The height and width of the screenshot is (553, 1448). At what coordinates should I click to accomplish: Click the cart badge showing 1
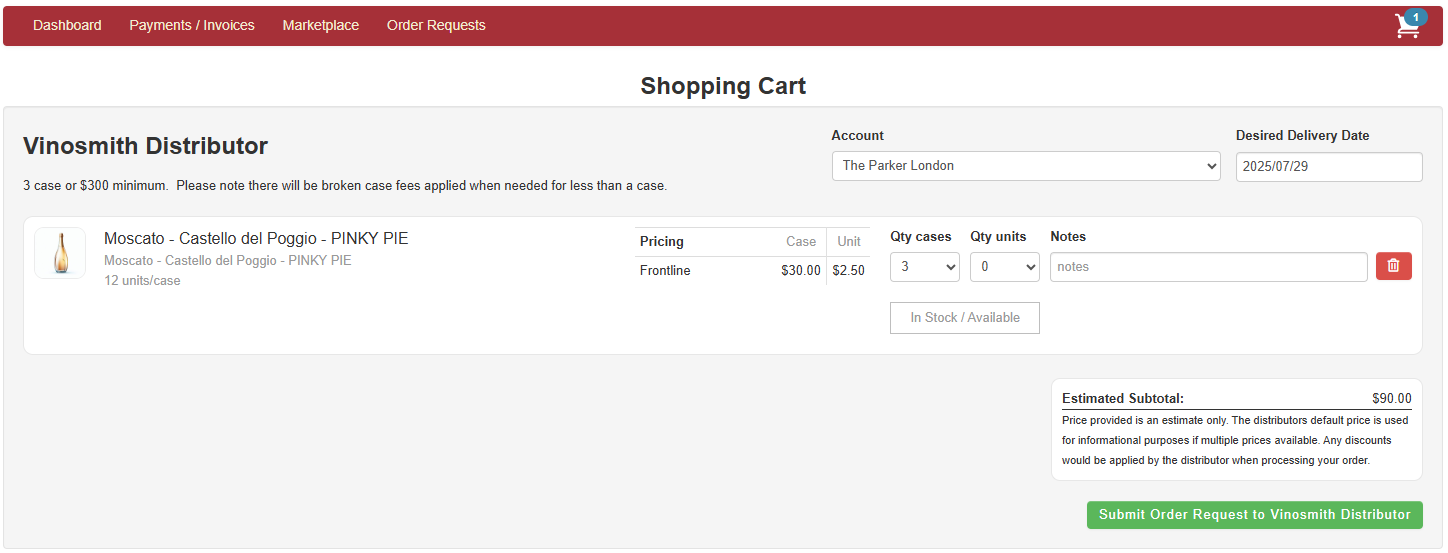1415,17
